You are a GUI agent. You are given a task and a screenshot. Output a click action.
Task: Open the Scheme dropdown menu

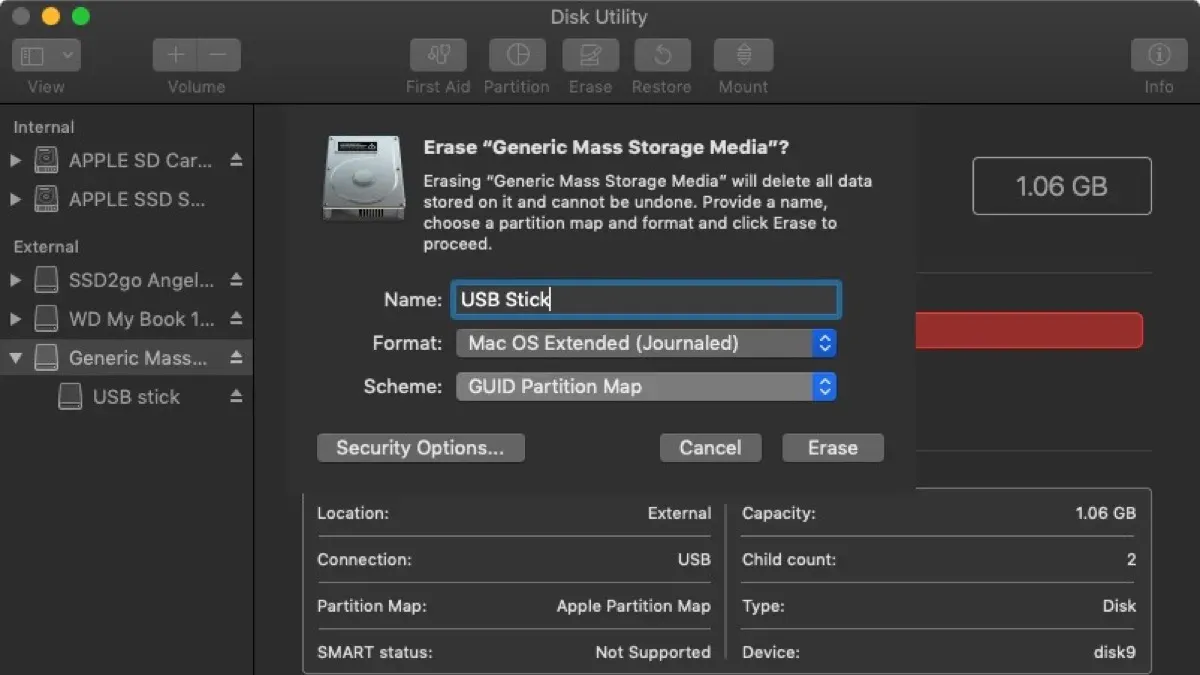(646, 386)
